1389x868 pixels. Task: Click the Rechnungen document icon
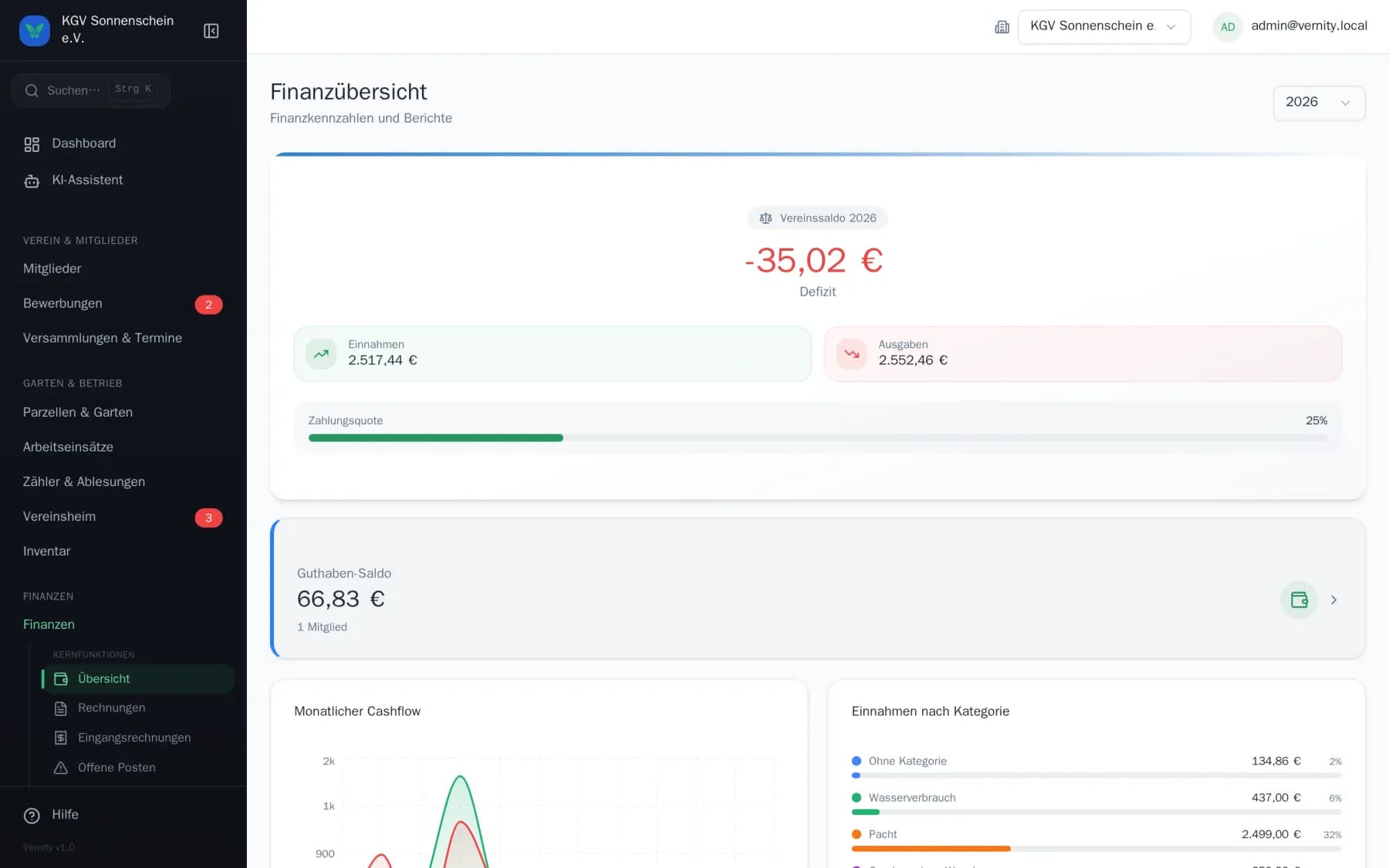pos(61,708)
